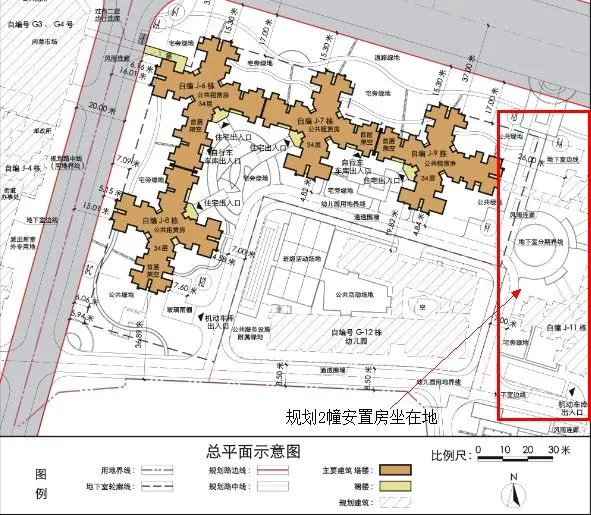Click the 34.89 米 dimension

pyautogui.click(x=140, y=334)
